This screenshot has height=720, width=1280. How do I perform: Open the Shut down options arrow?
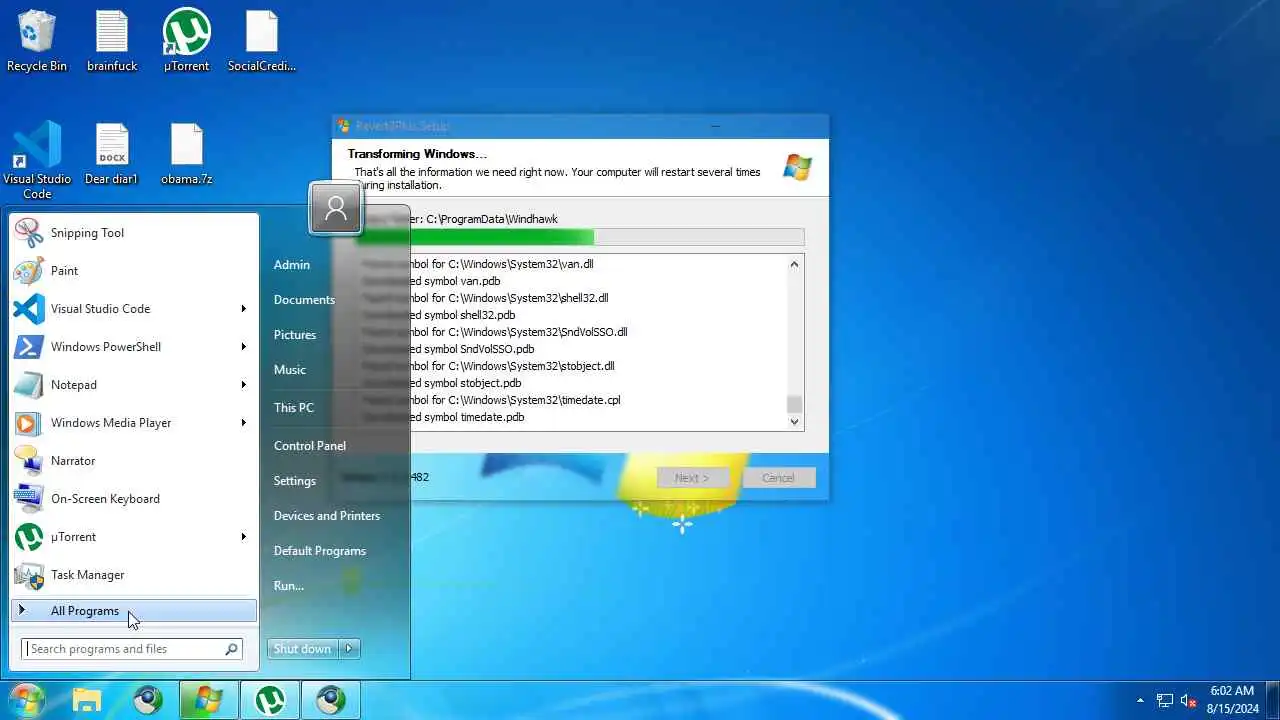349,649
